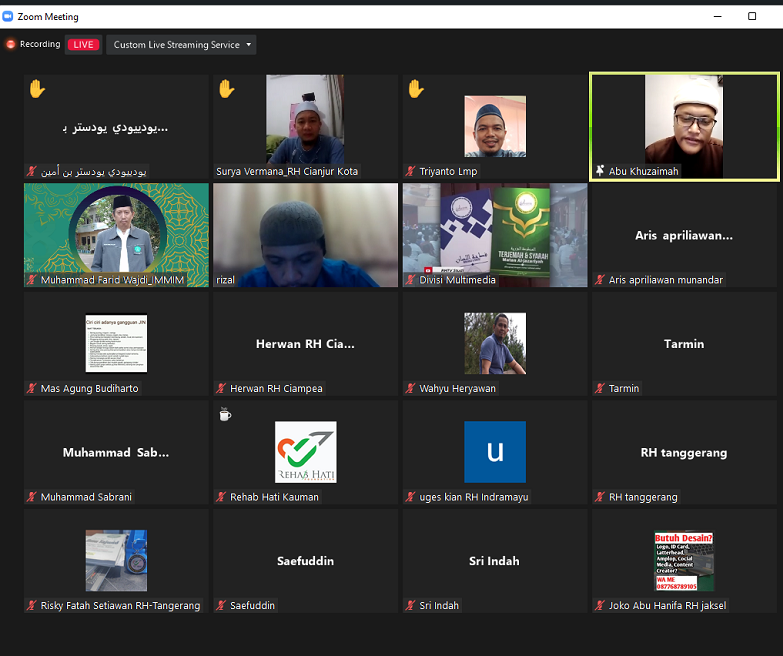This screenshot has width=783, height=656.
Task: Click the 'Muhammad Sab...' center name text
Action: click(x=116, y=452)
